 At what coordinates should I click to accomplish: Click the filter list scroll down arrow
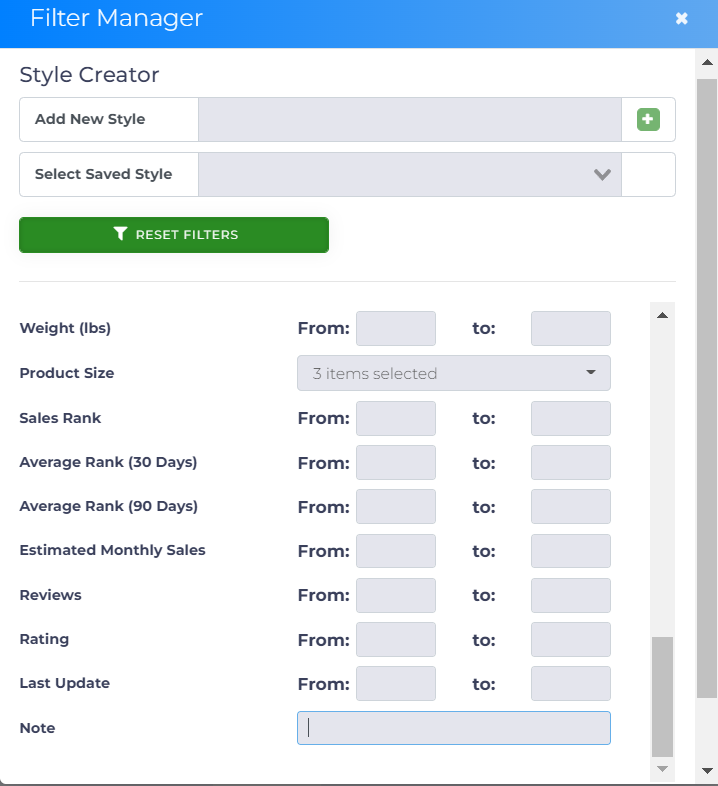pos(662,768)
